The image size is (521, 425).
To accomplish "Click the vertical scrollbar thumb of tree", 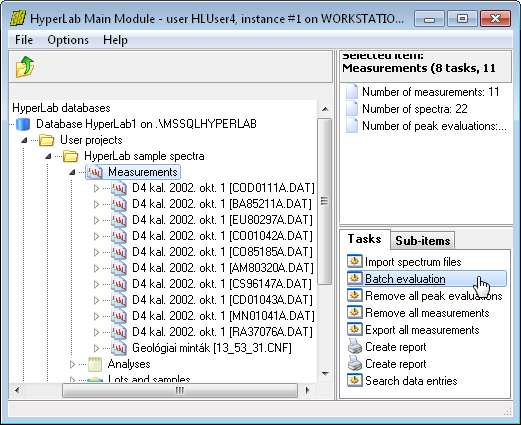I will click(x=324, y=201).
